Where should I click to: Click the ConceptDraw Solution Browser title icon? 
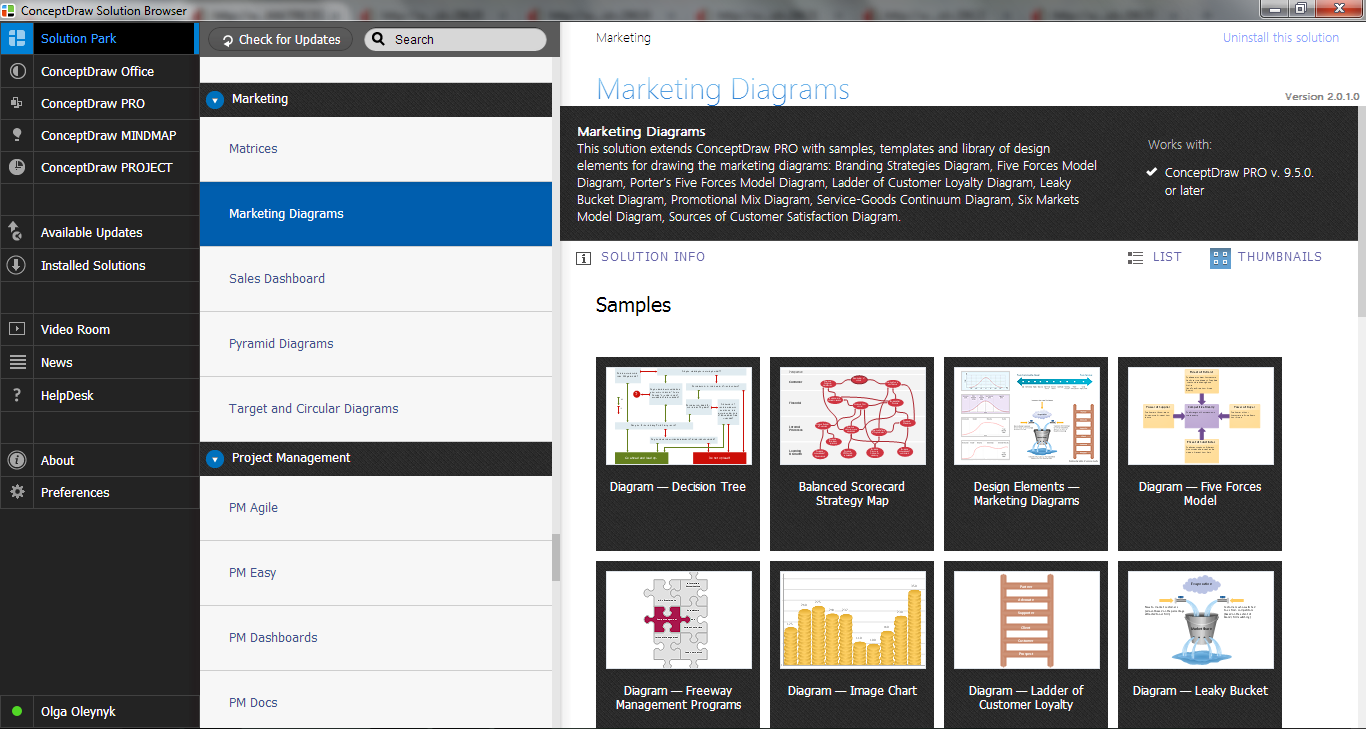pos(10,10)
